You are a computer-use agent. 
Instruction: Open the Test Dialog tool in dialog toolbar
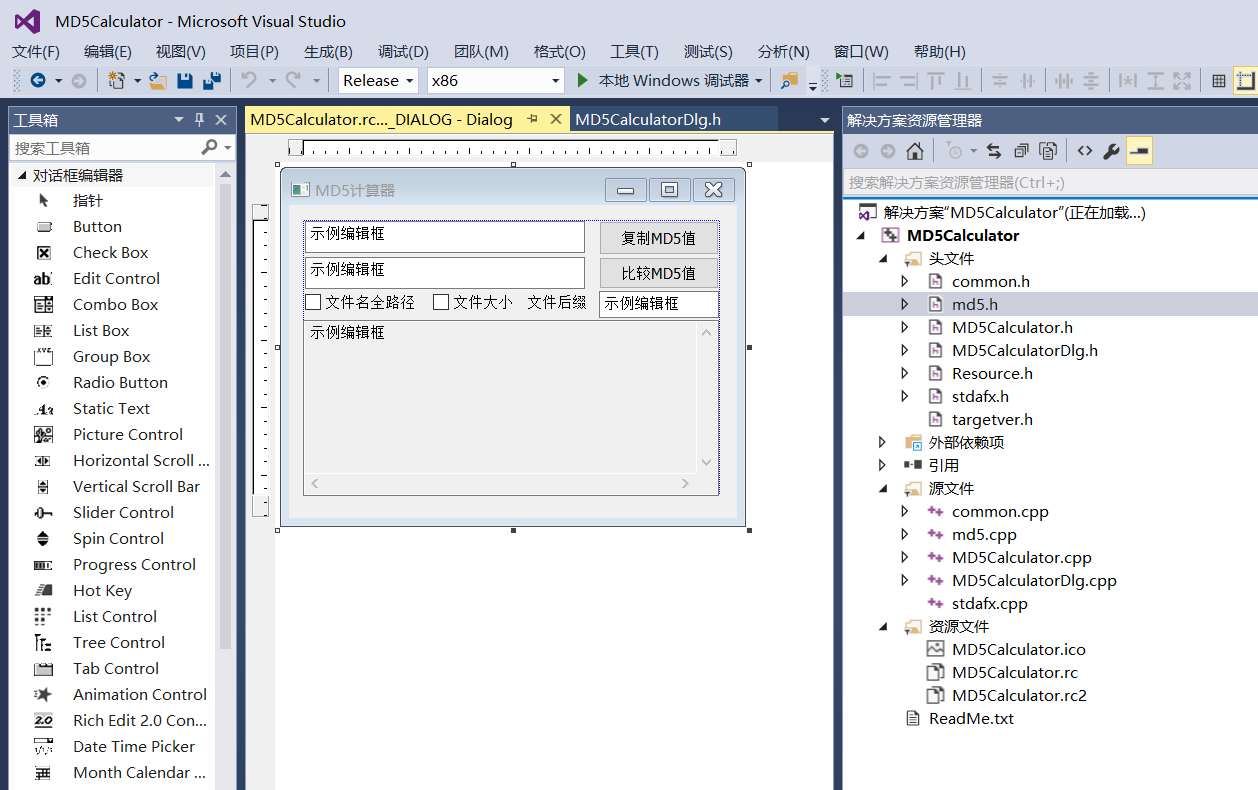(846, 80)
